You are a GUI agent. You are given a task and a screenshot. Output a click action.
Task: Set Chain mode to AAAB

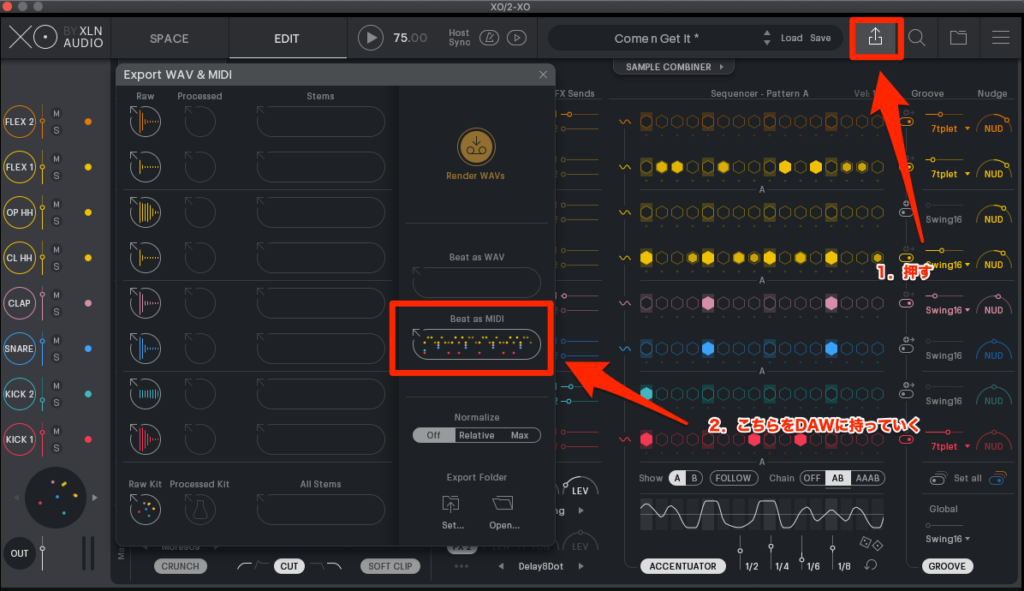pos(868,478)
